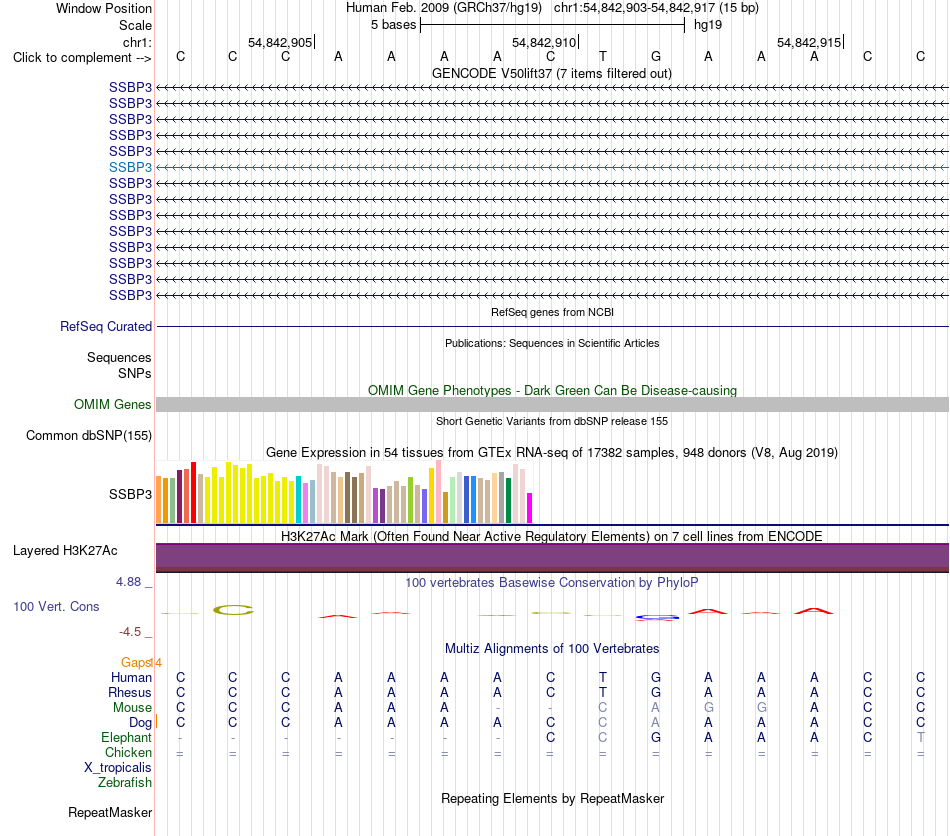950x836 pixels.
Task: Open the Publications: Sequences in Scientific Articles title
Action: [552, 343]
